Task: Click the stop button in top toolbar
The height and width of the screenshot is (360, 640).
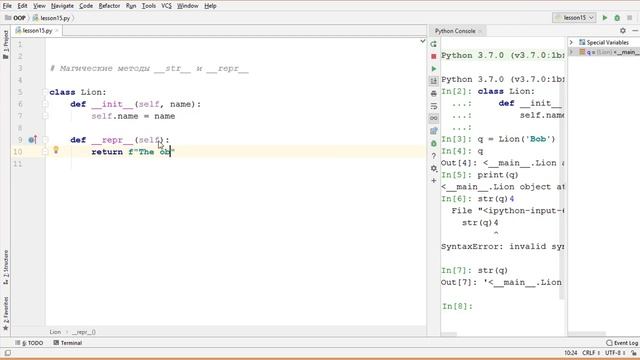Action: (x=629, y=18)
